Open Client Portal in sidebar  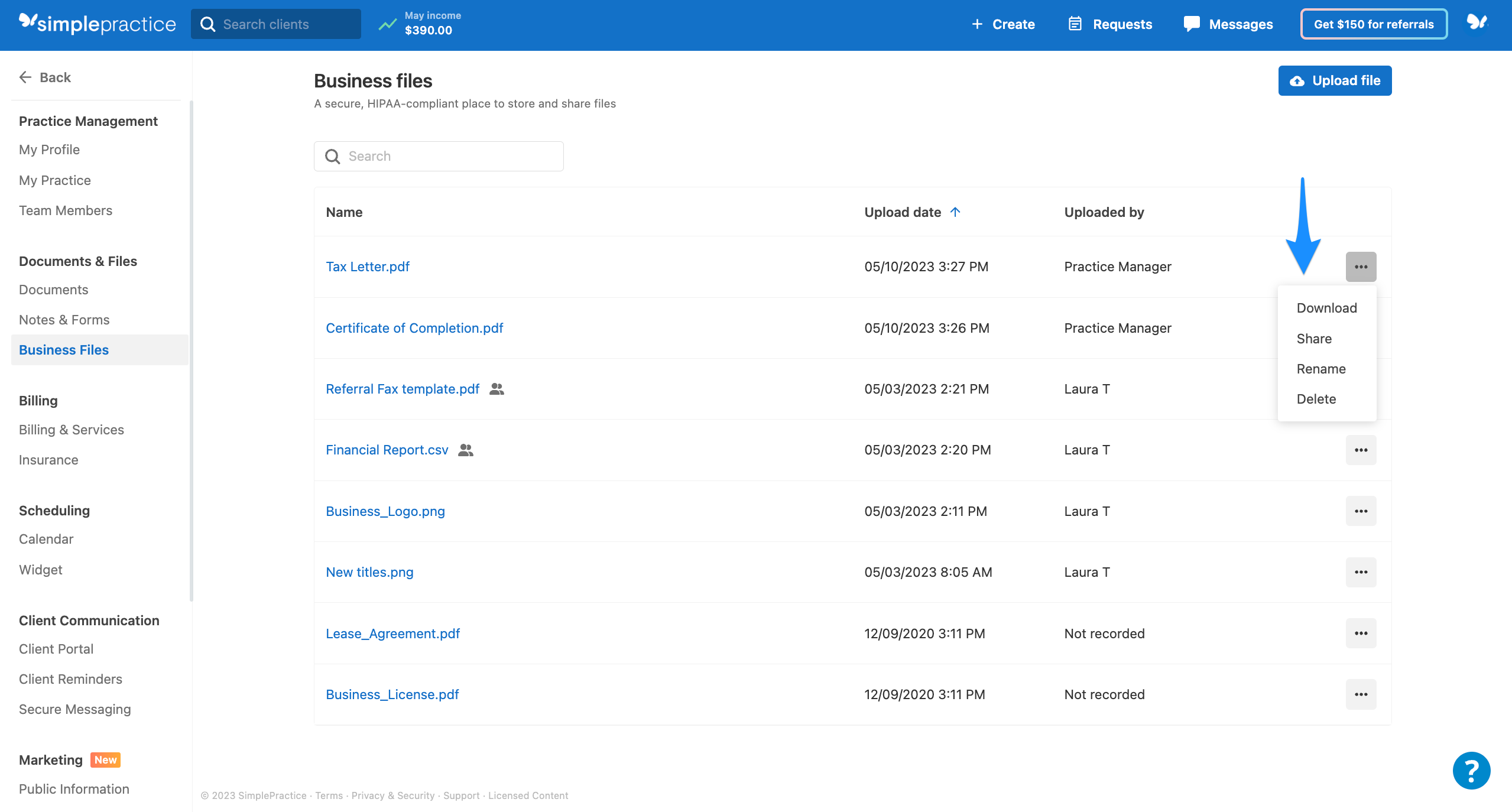click(x=56, y=649)
